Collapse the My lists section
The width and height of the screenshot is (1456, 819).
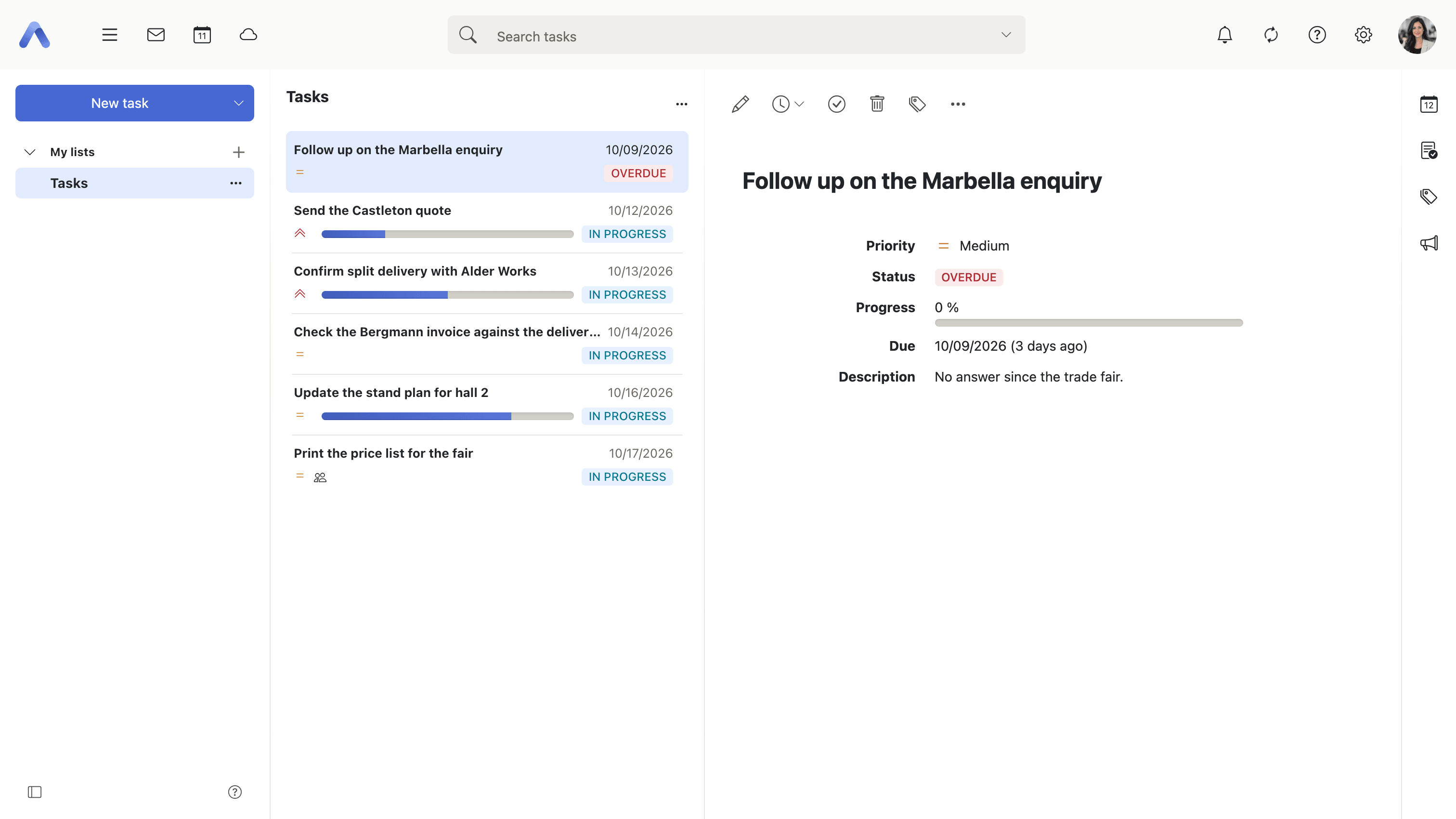point(30,152)
